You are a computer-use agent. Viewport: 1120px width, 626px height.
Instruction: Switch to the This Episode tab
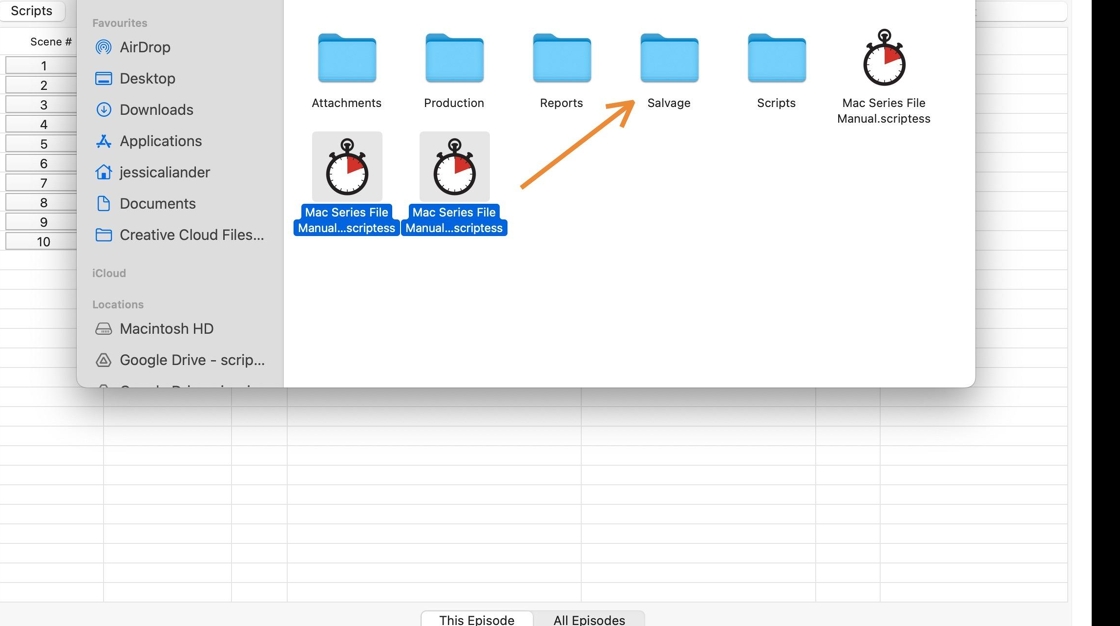pos(477,619)
